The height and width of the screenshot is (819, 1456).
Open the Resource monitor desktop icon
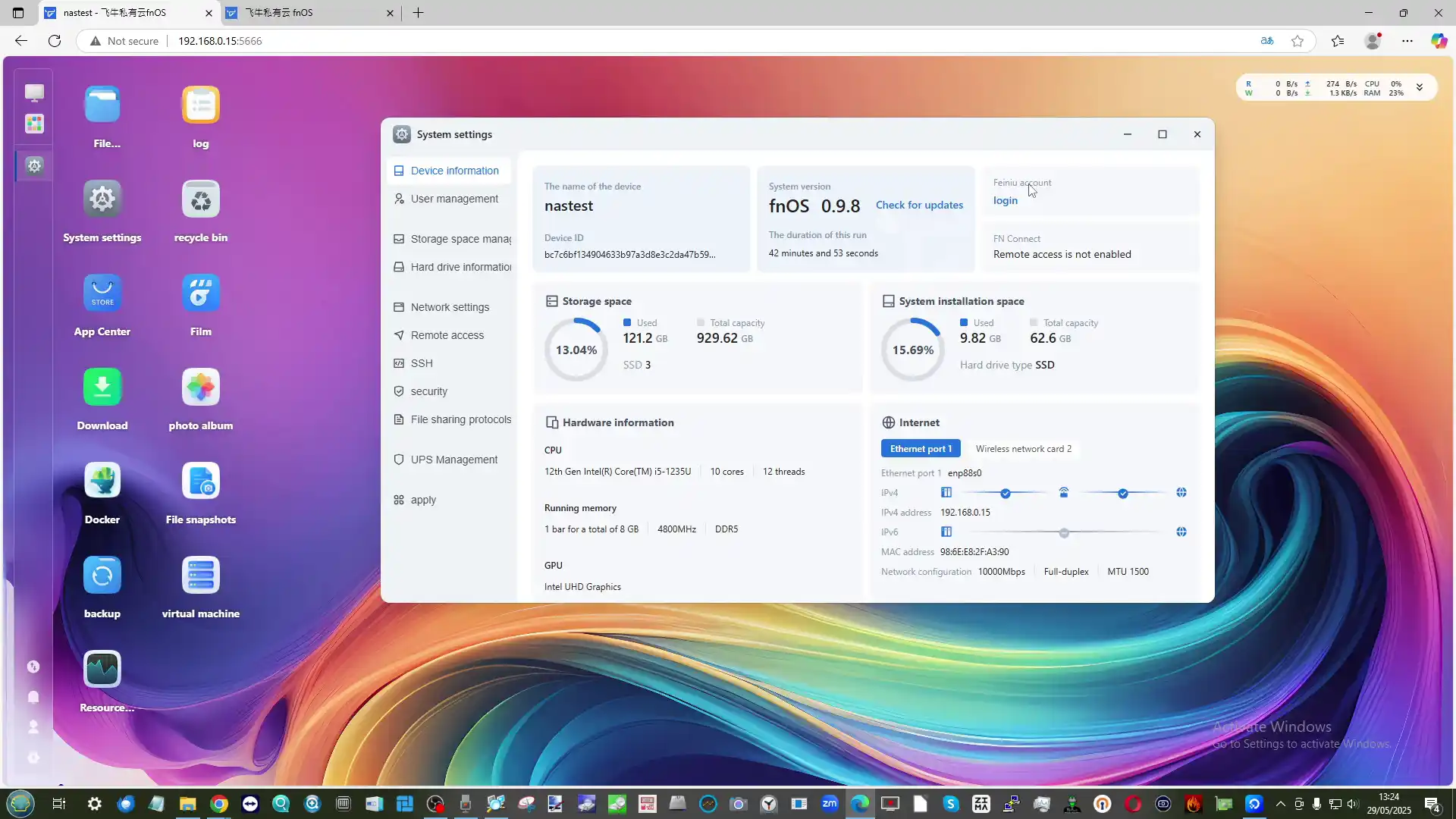[x=102, y=670]
